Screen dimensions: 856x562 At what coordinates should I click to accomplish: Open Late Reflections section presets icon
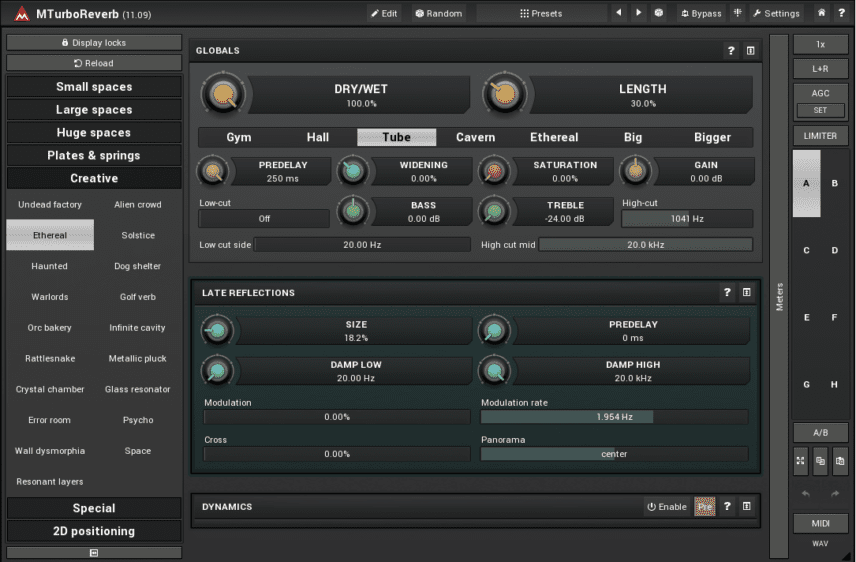(746, 293)
